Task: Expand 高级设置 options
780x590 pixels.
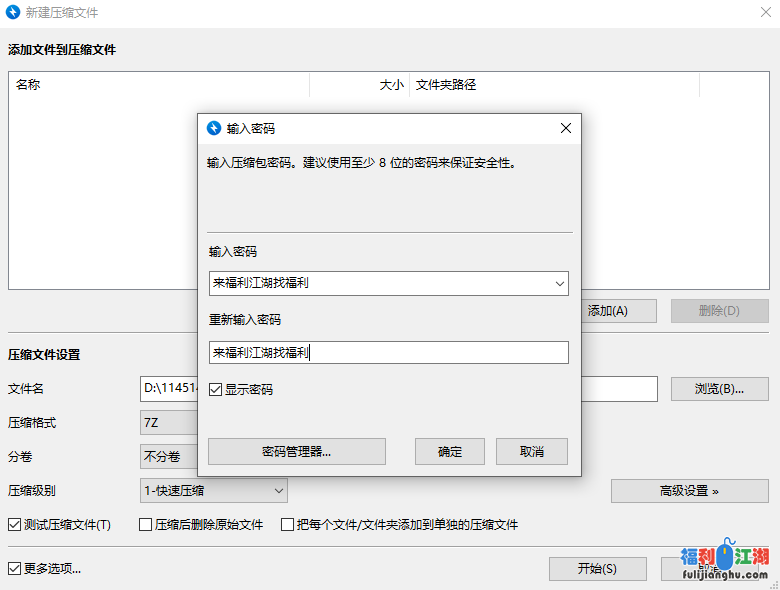Action: click(x=690, y=490)
